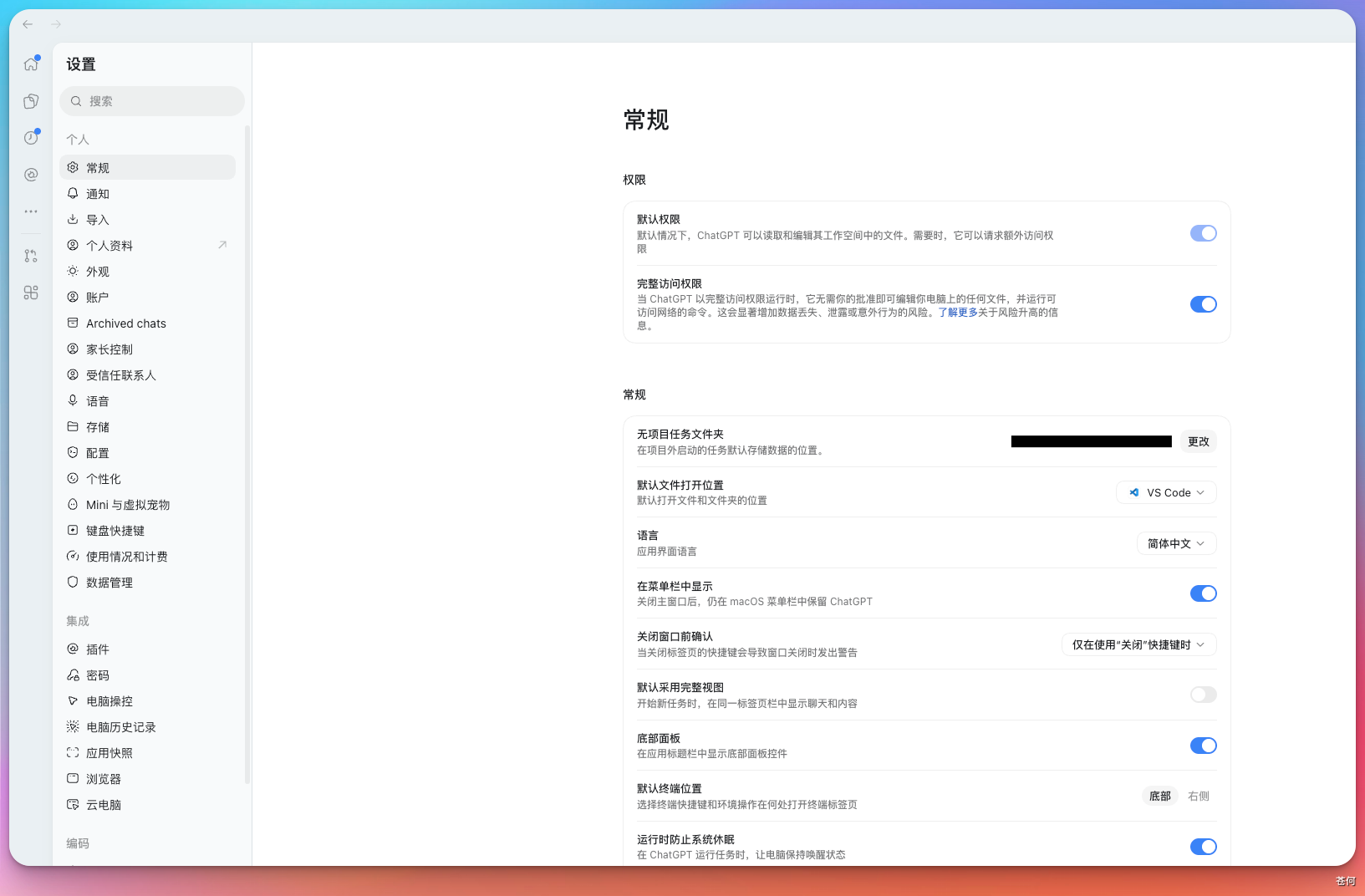Click the branch source control icon
This screenshot has height=896, width=1365.
[x=31, y=256]
